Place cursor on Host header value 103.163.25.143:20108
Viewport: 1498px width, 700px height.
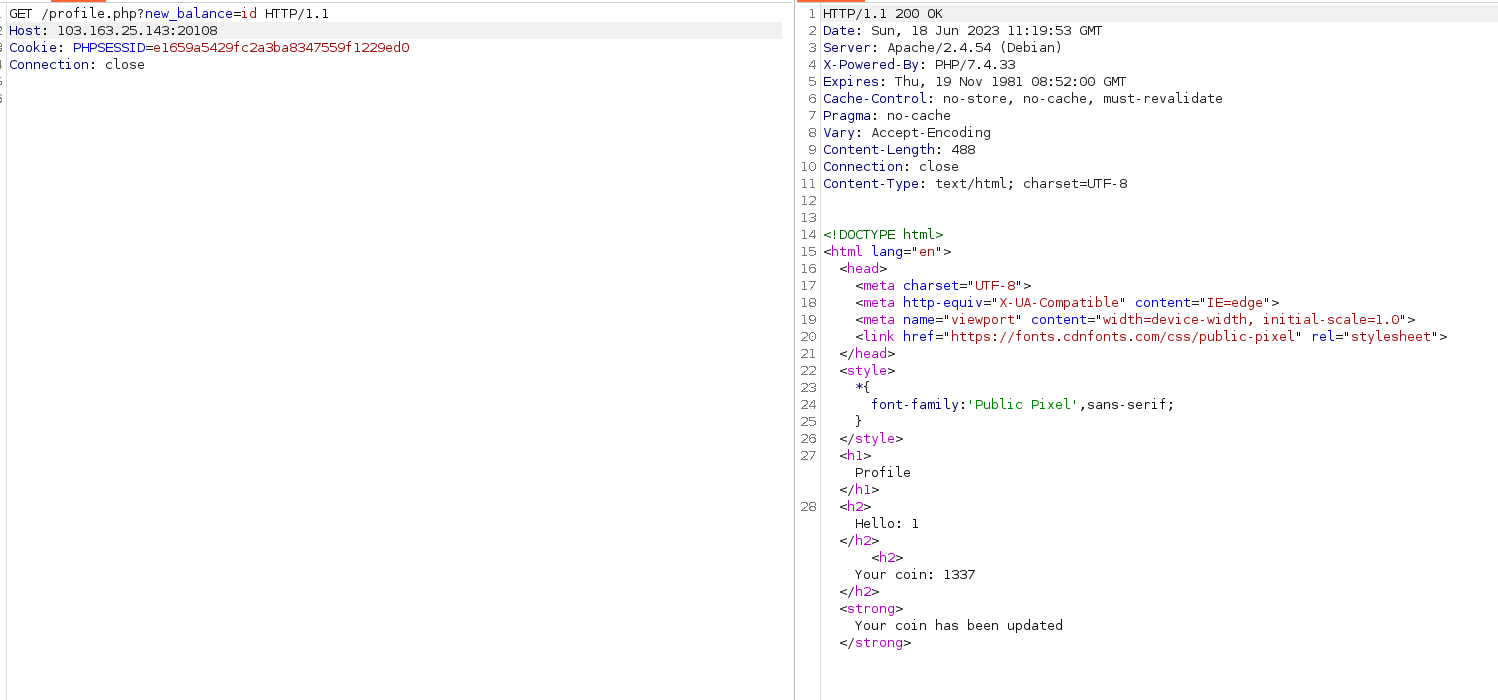[137, 31]
